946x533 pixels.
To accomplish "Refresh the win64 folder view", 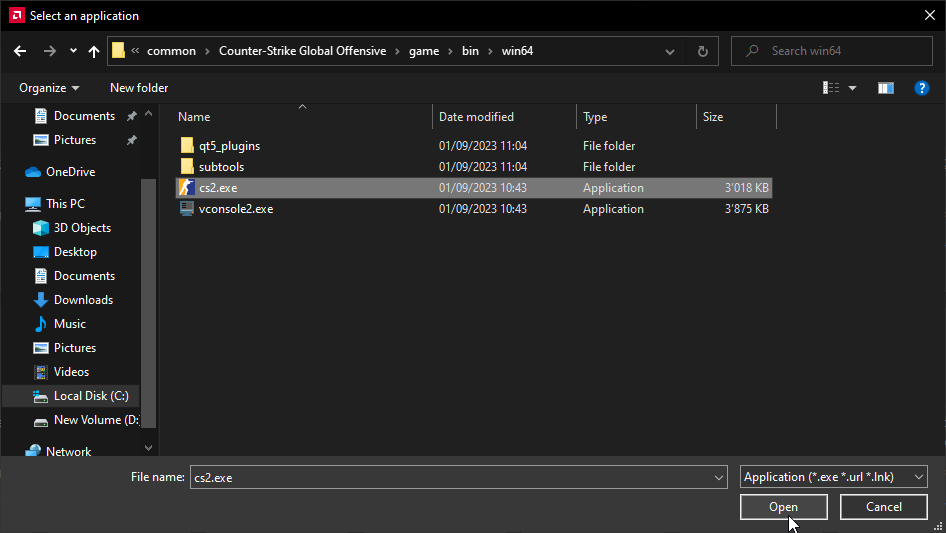I will pyautogui.click(x=702, y=51).
